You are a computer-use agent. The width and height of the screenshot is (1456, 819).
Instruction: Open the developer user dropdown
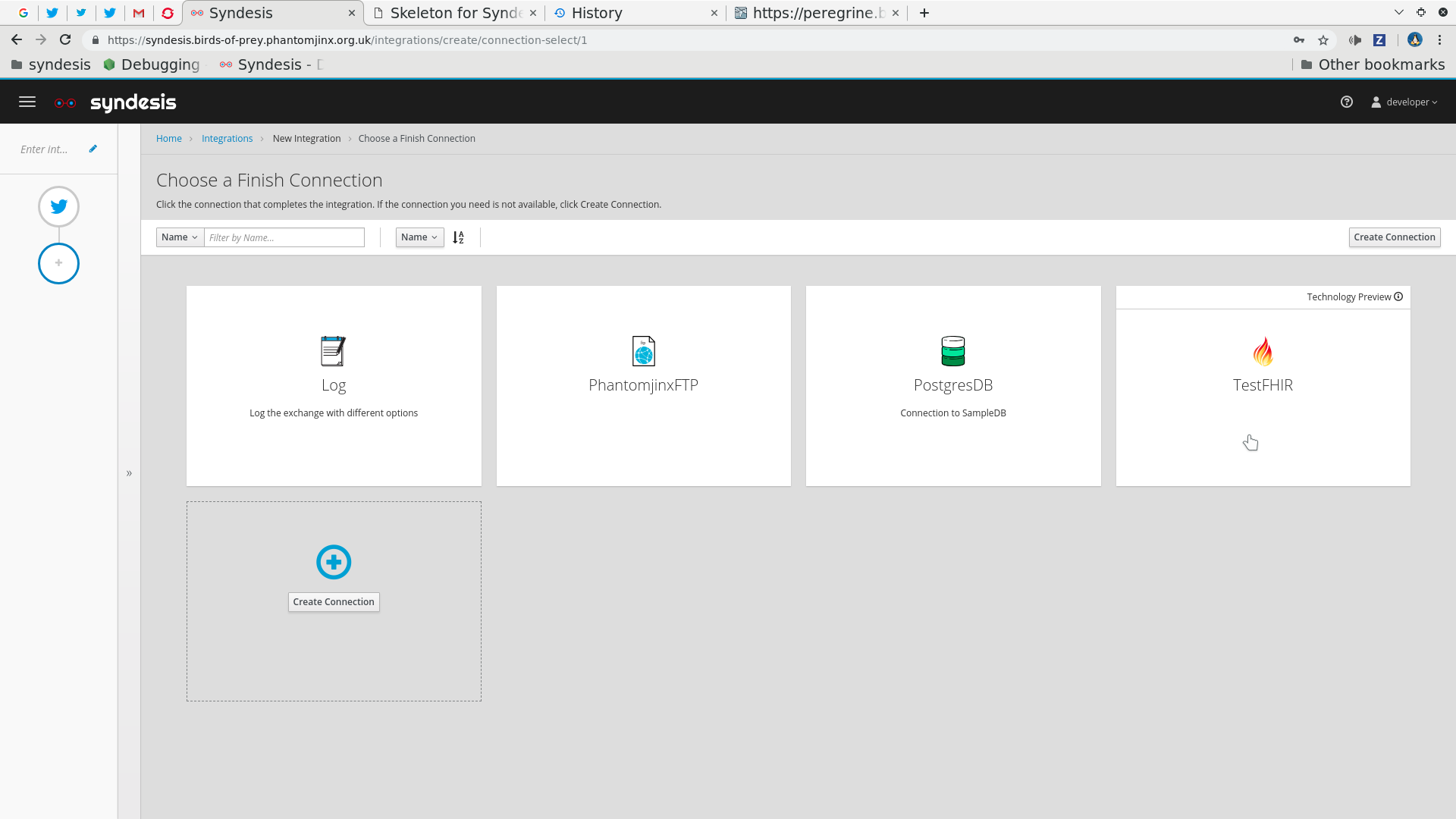pyautogui.click(x=1404, y=102)
